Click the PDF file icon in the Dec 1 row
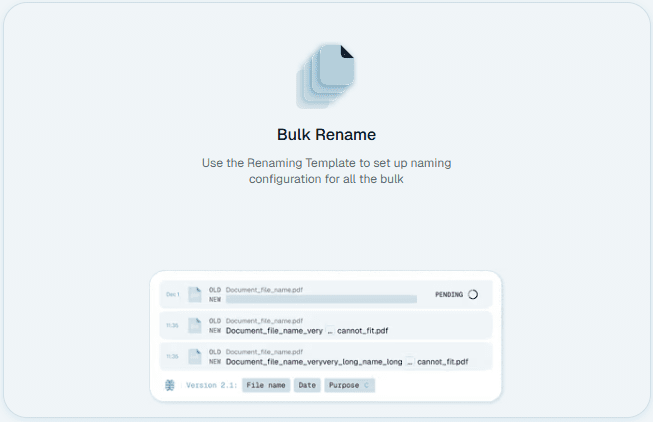Screen dimensions: 653x422 pyautogui.click(x=194, y=295)
